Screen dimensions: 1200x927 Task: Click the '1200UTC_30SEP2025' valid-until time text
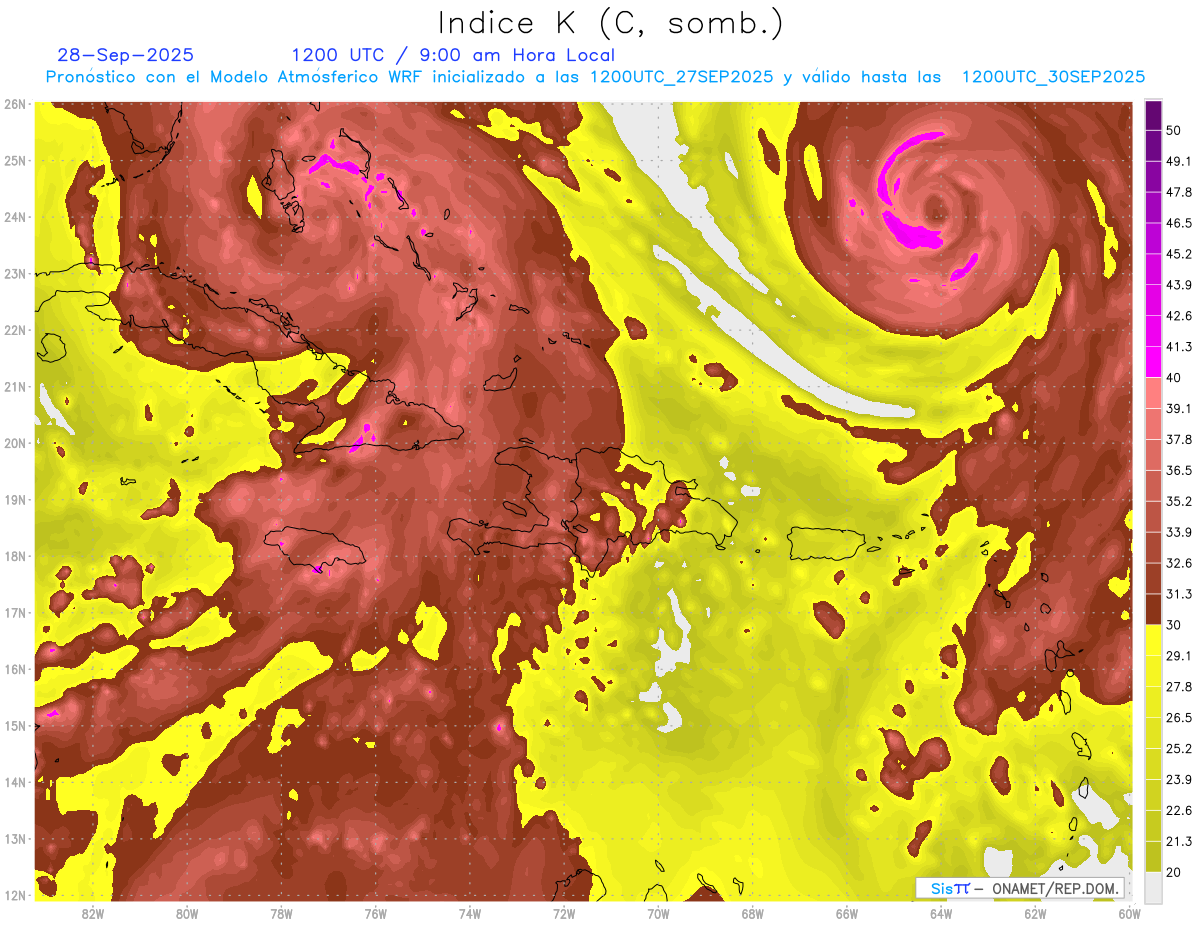(1053, 77)
